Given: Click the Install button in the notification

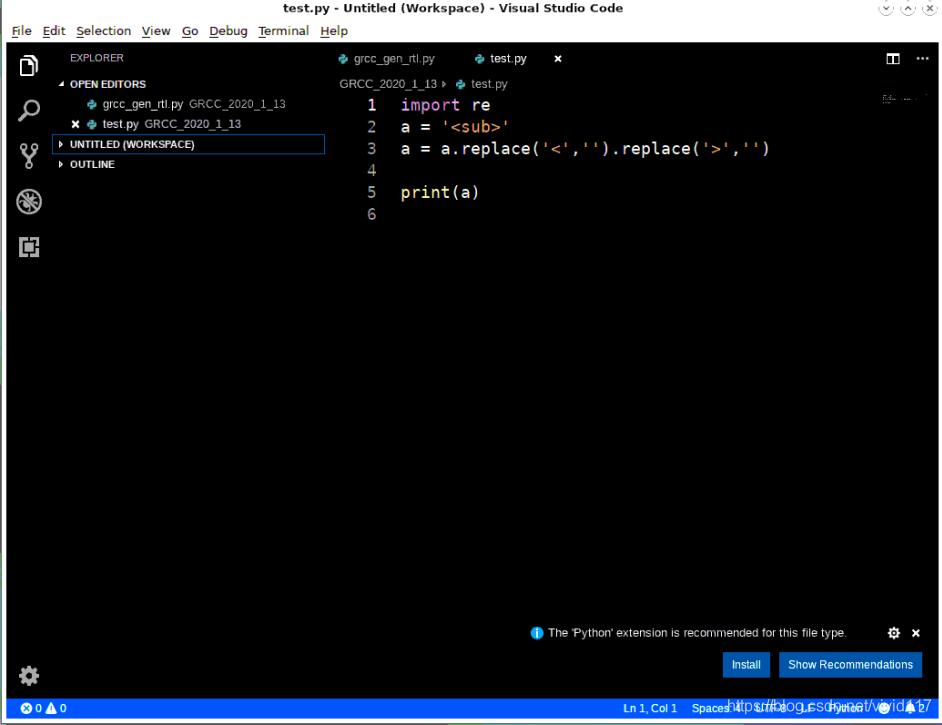Looking at the screenshot, I should [746, 664].
